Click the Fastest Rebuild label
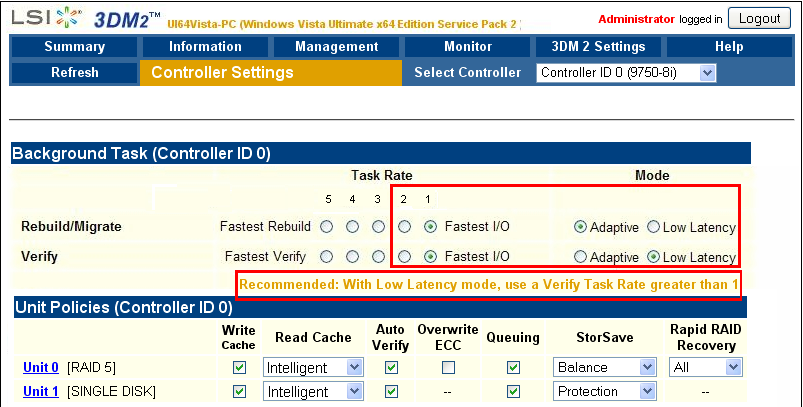 265,227
